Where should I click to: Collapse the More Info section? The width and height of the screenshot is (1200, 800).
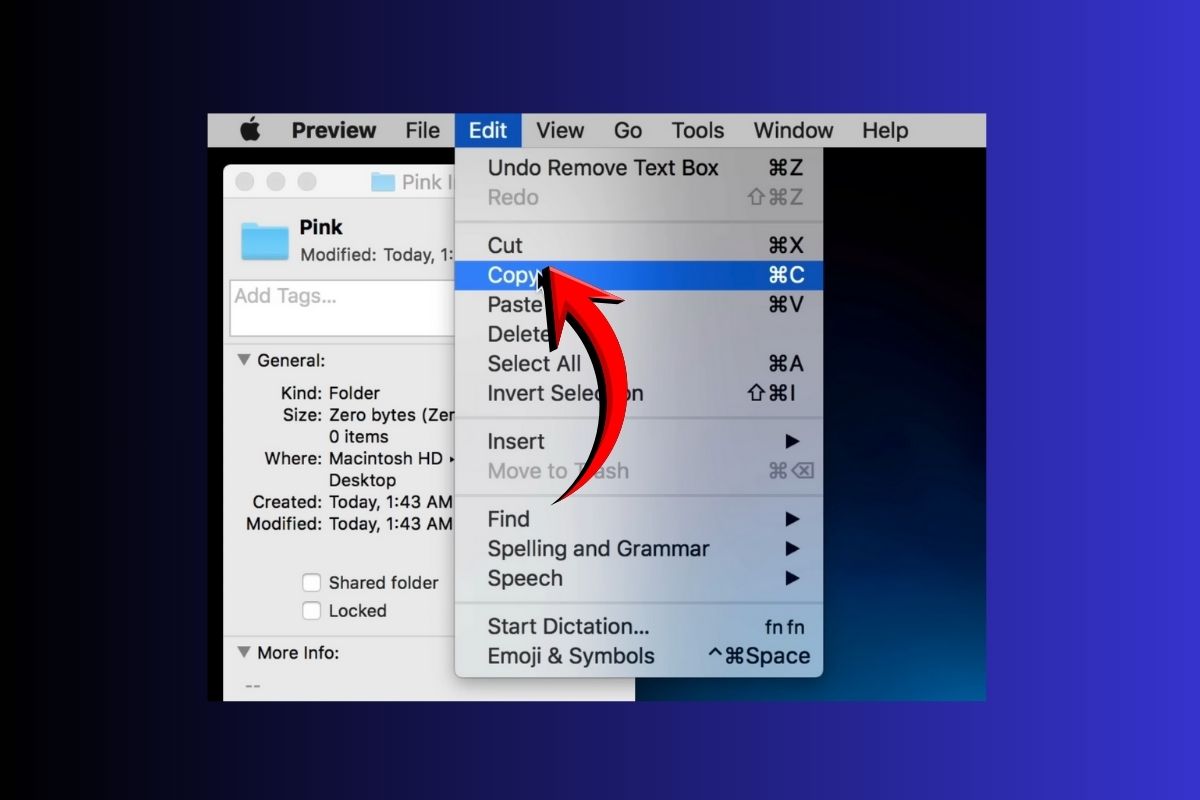coord(243,652)
